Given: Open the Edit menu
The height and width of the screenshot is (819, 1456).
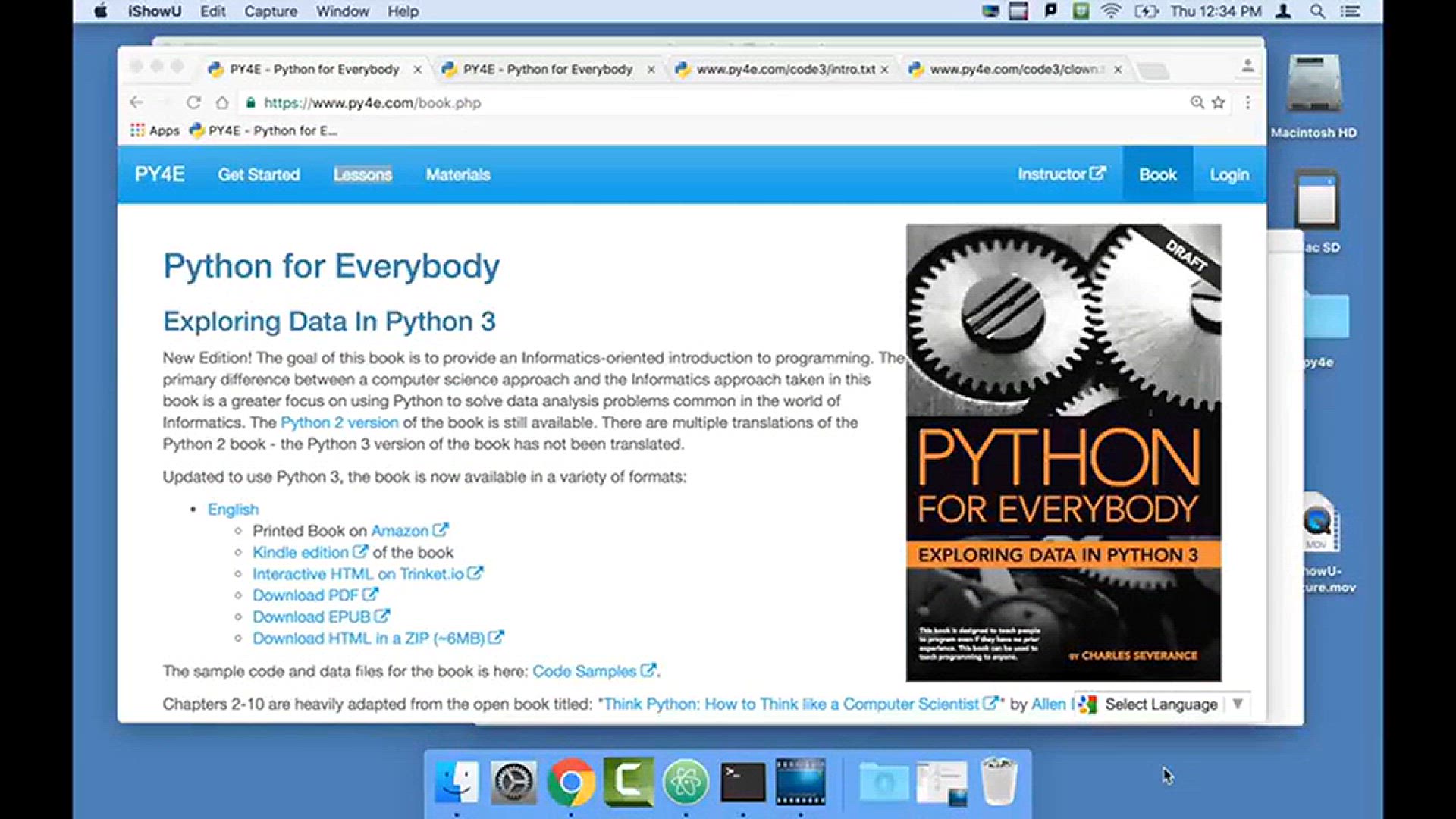Looking at the screenshot, I should 213,11.
